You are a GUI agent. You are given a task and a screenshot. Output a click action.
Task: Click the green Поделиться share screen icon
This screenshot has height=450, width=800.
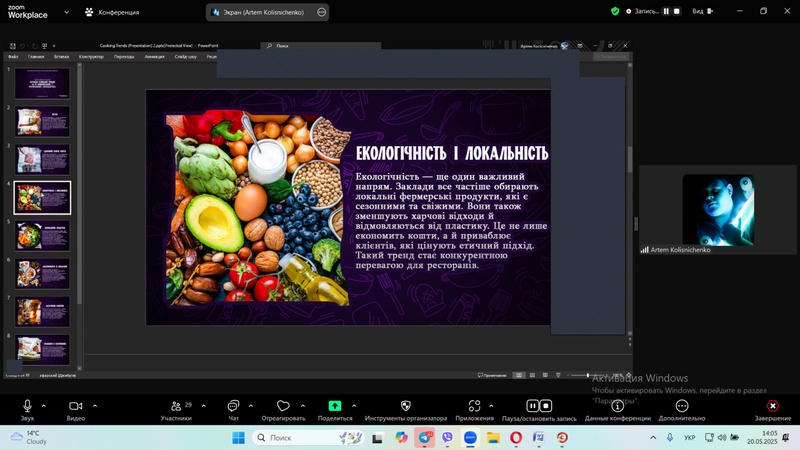click(335, 406)
